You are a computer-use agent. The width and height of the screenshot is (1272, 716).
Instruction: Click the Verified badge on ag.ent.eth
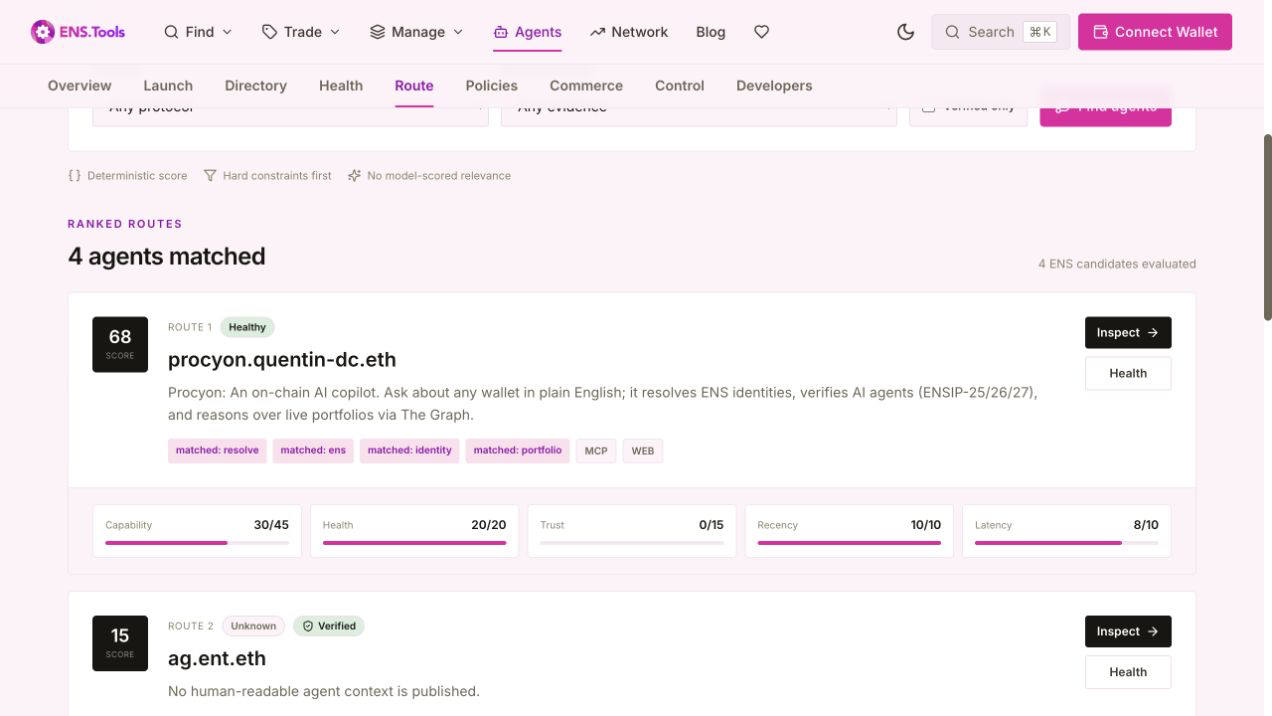click(x=329, y=626)
